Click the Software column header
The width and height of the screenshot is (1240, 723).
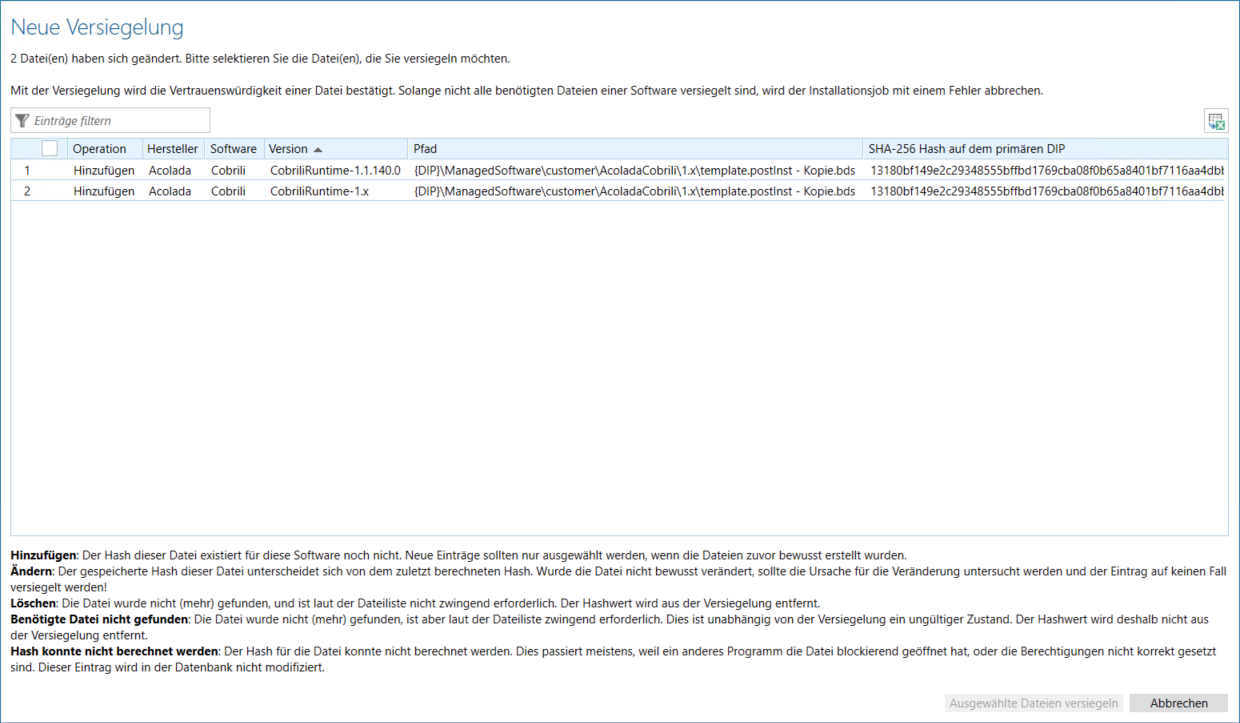(233, 149)
